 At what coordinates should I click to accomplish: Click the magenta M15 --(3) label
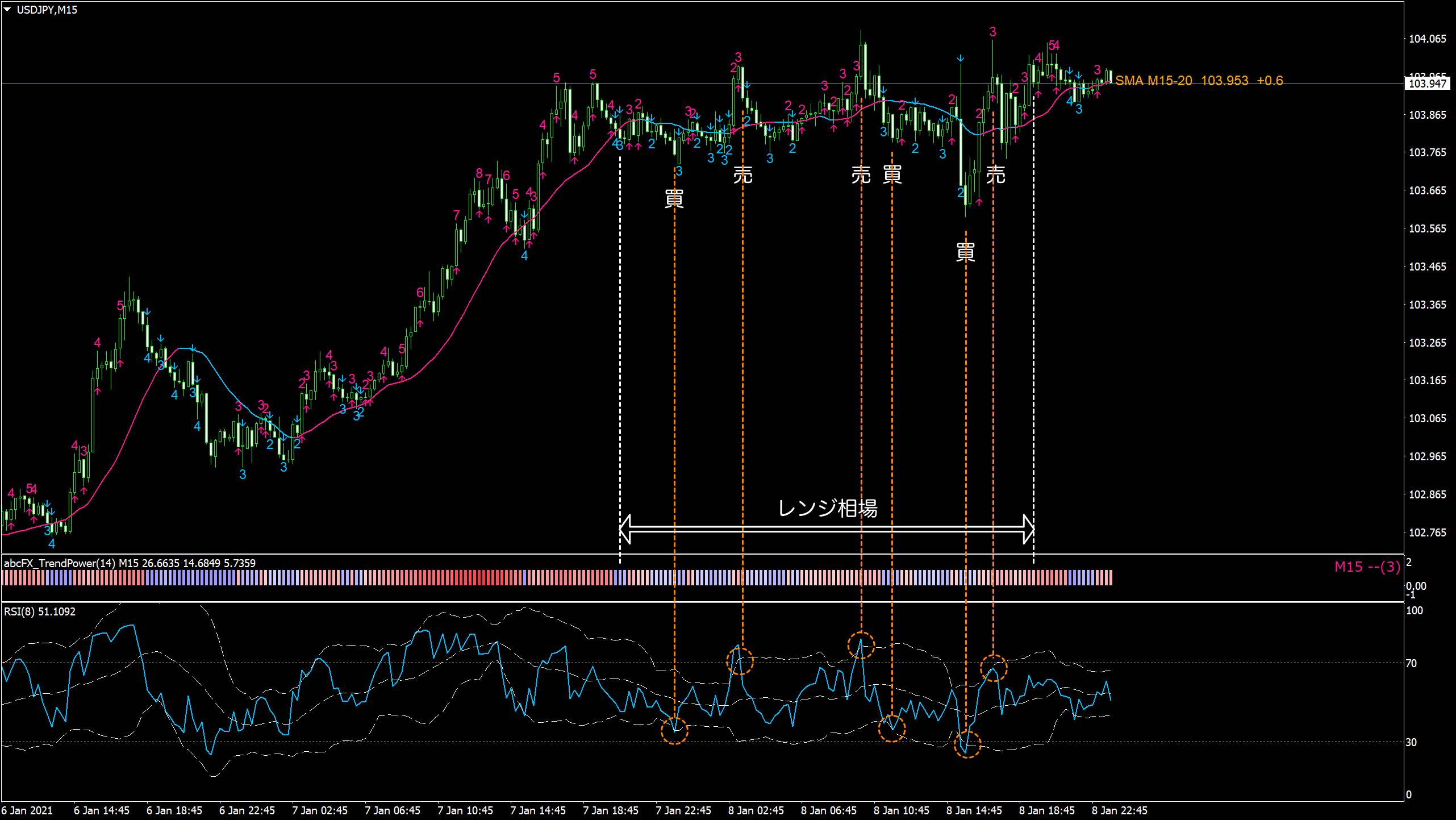(1367, 567)
